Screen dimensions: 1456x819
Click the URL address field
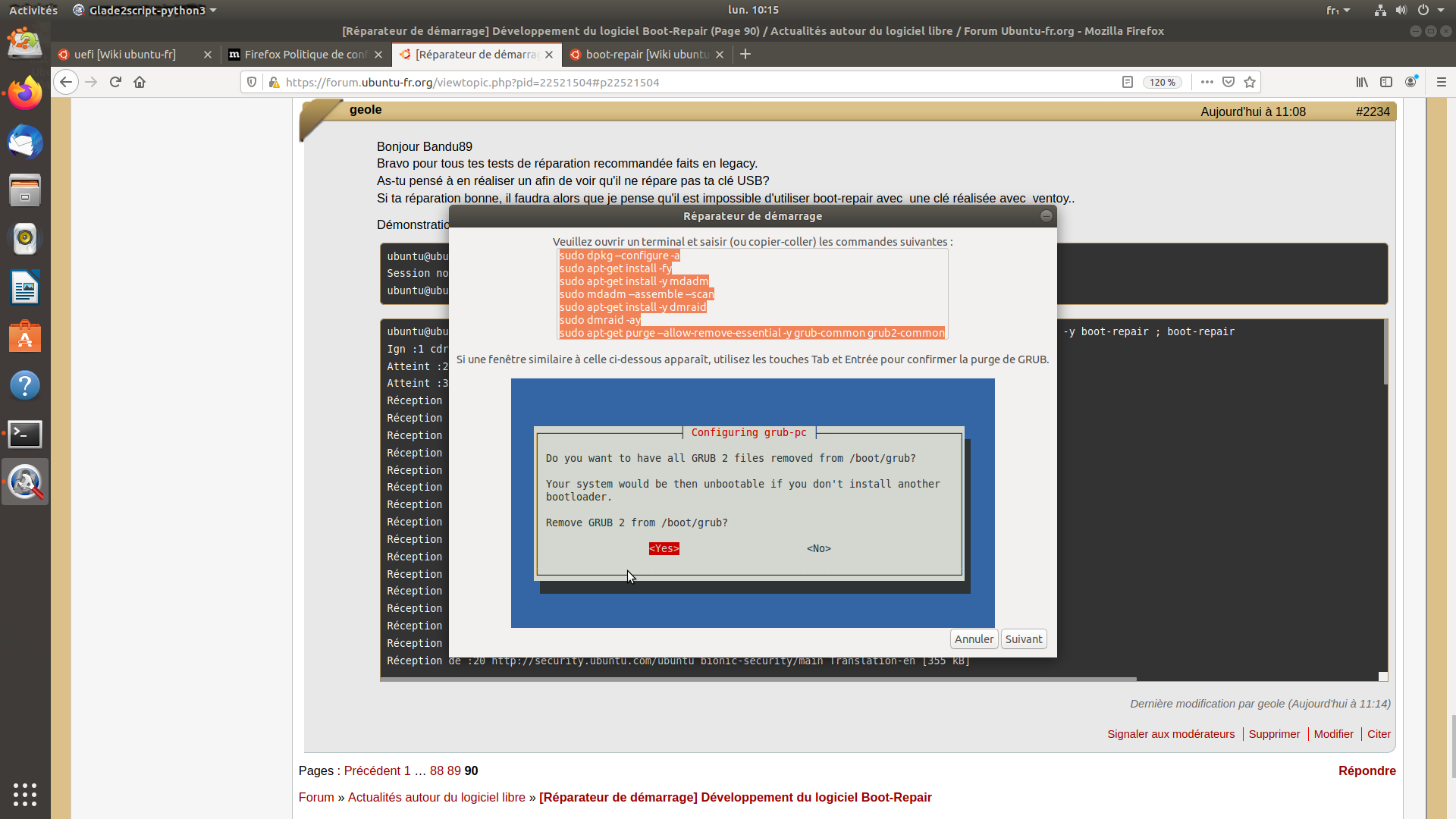tap(682, 82)
